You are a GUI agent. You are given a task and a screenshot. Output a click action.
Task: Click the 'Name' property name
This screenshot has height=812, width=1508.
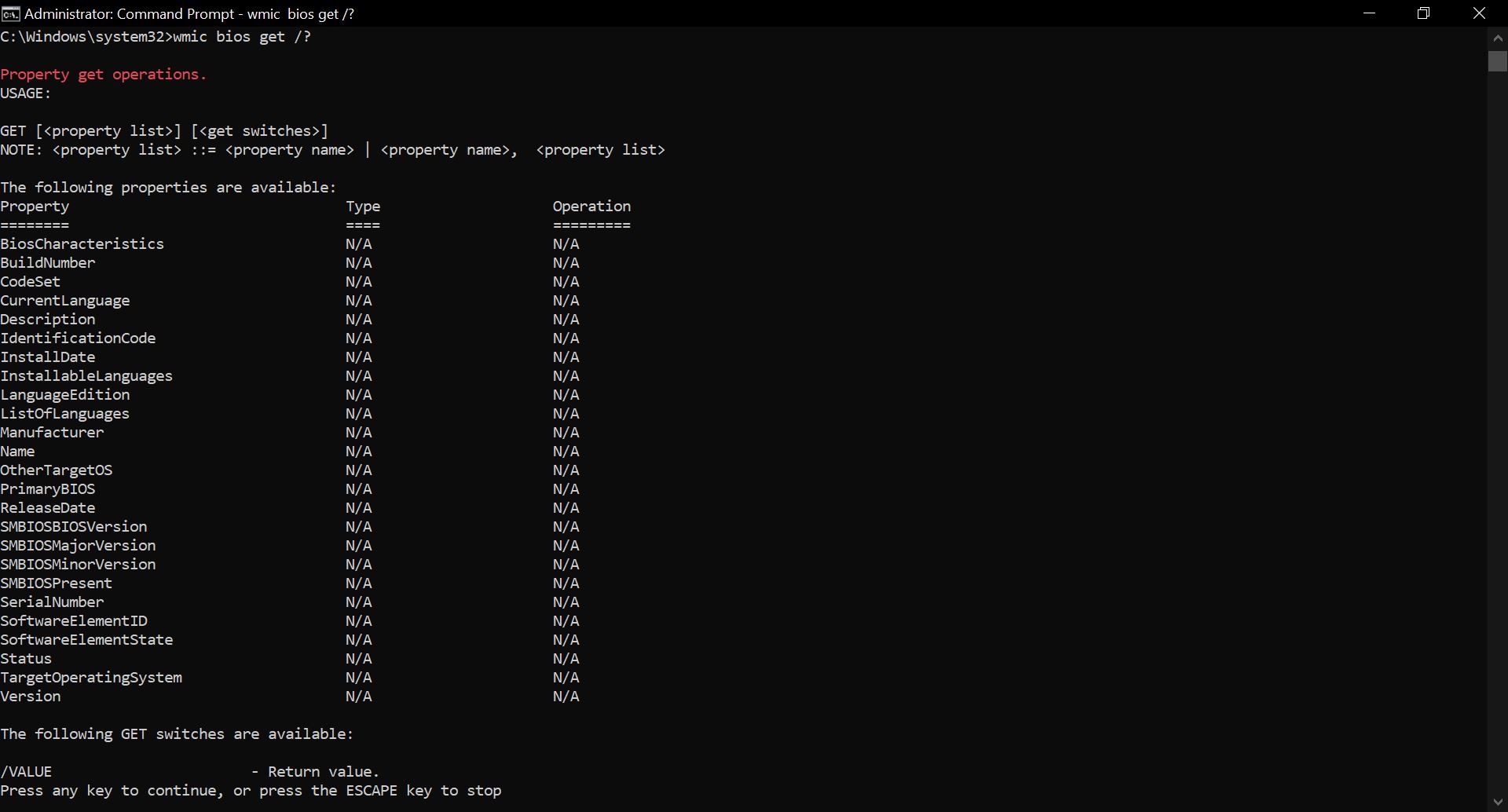[17, 452]
